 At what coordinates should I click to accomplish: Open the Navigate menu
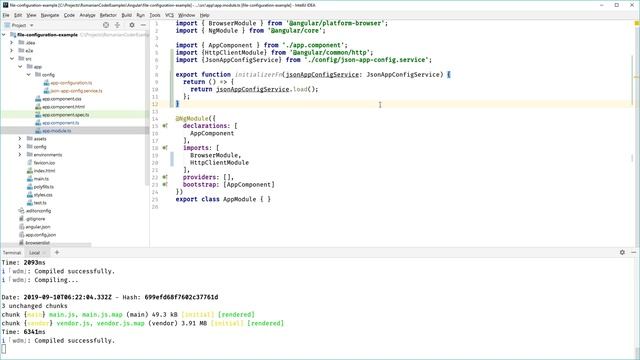pyautogui.click(x=50, y=15)
